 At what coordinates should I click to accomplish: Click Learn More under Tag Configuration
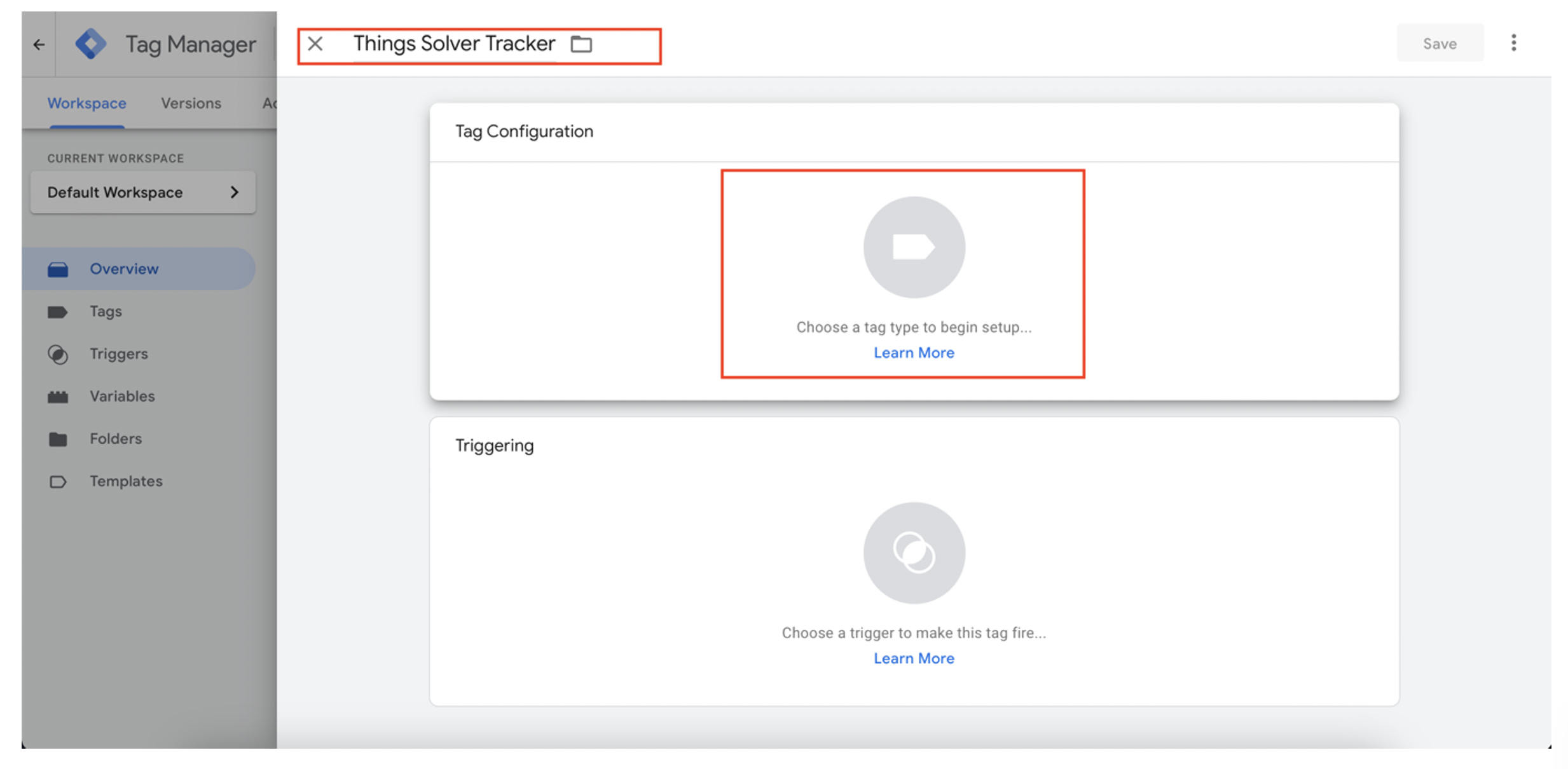coord(914,353)
